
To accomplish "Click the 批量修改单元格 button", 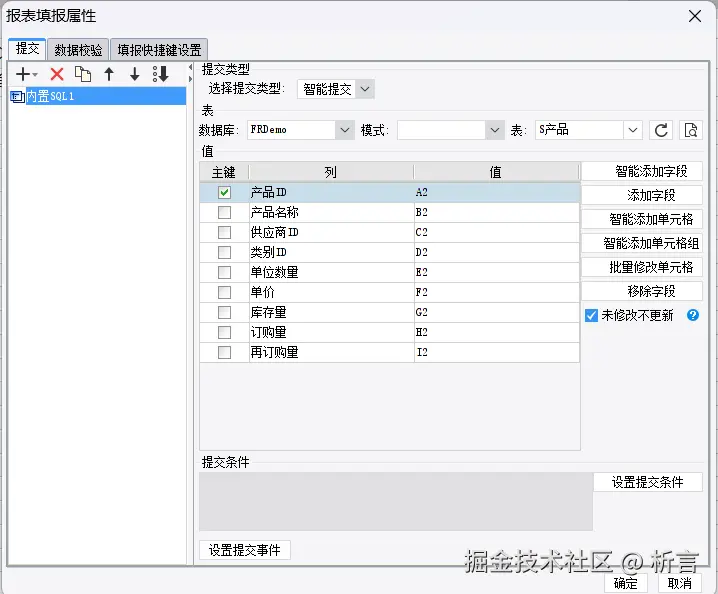I will 642,267.
